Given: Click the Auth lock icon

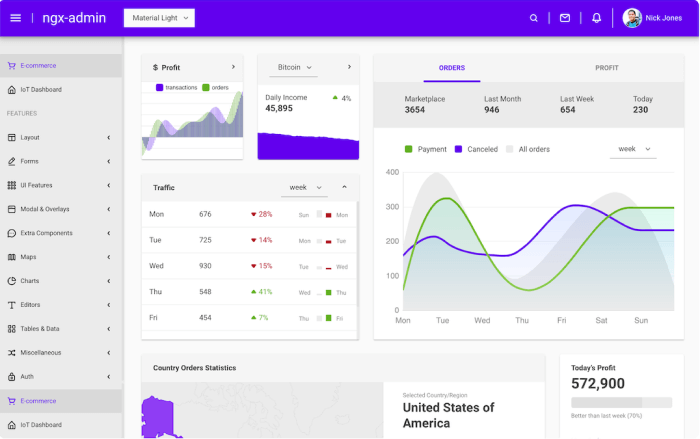Looking at the screenshot, I should 12,376.
